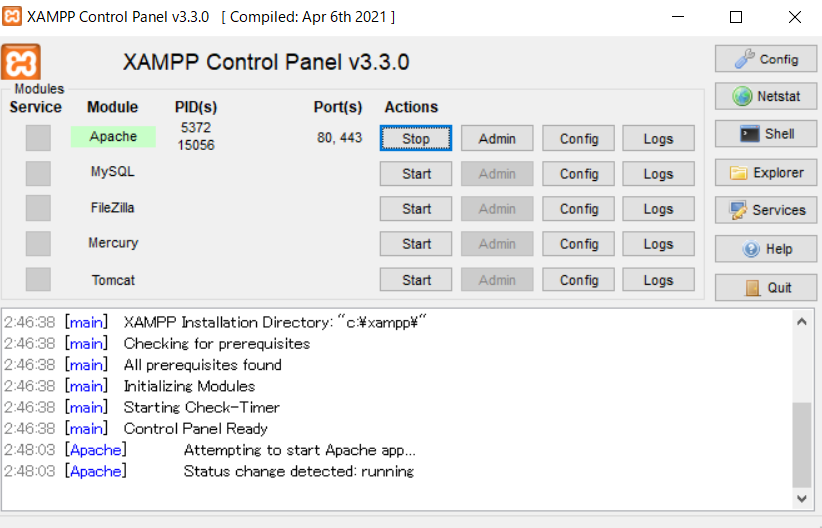The height and width of the screenshot is (528, 822).
Task: Click the log scrollbar up arrow
Action: coord(802,321)
